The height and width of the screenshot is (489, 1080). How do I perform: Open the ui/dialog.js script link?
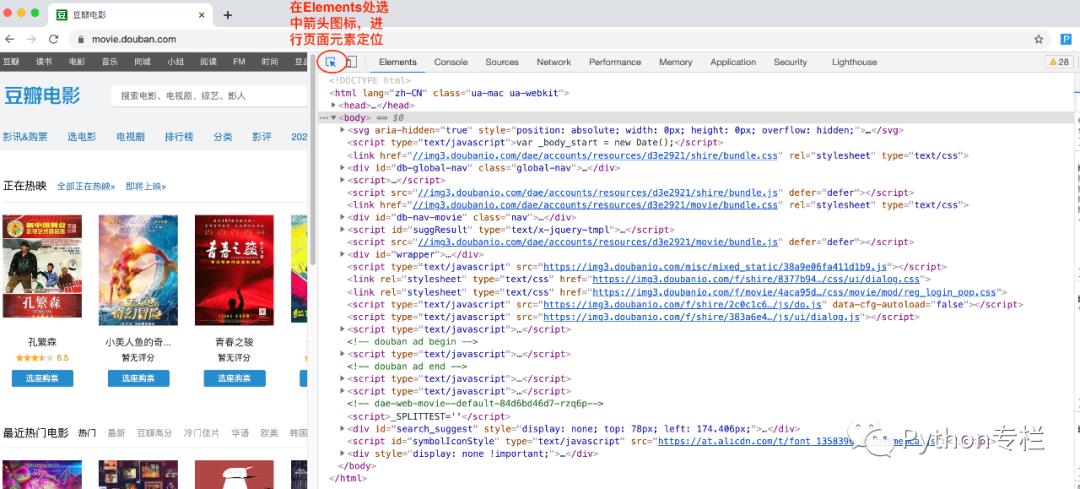pyautogui.click(x=702, y=317)
